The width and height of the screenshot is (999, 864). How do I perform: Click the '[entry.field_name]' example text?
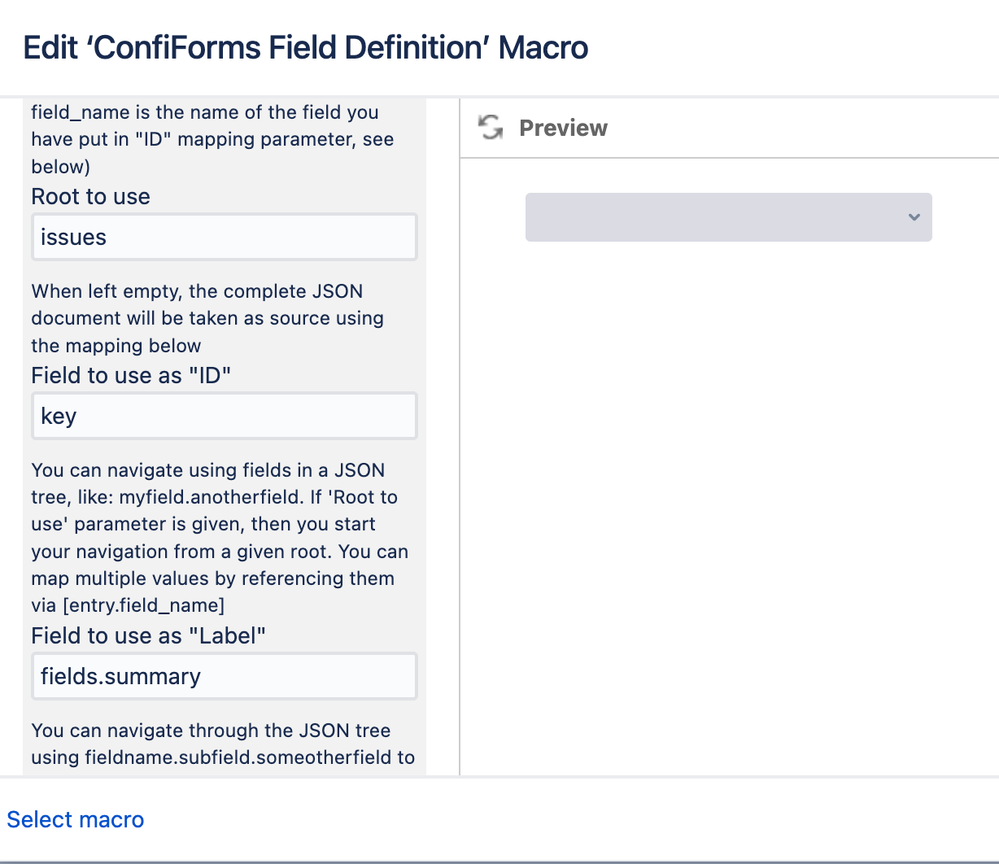coord(143,605)
